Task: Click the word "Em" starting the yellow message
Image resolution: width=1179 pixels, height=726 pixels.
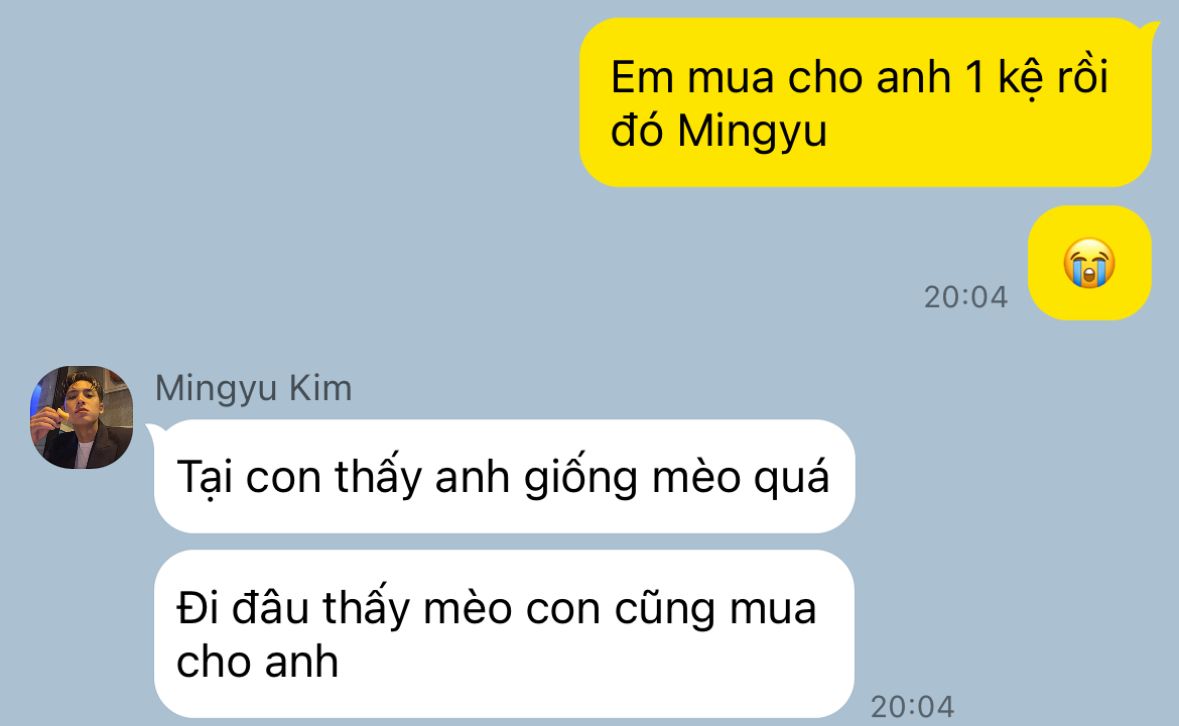Action: click(641, 77)
